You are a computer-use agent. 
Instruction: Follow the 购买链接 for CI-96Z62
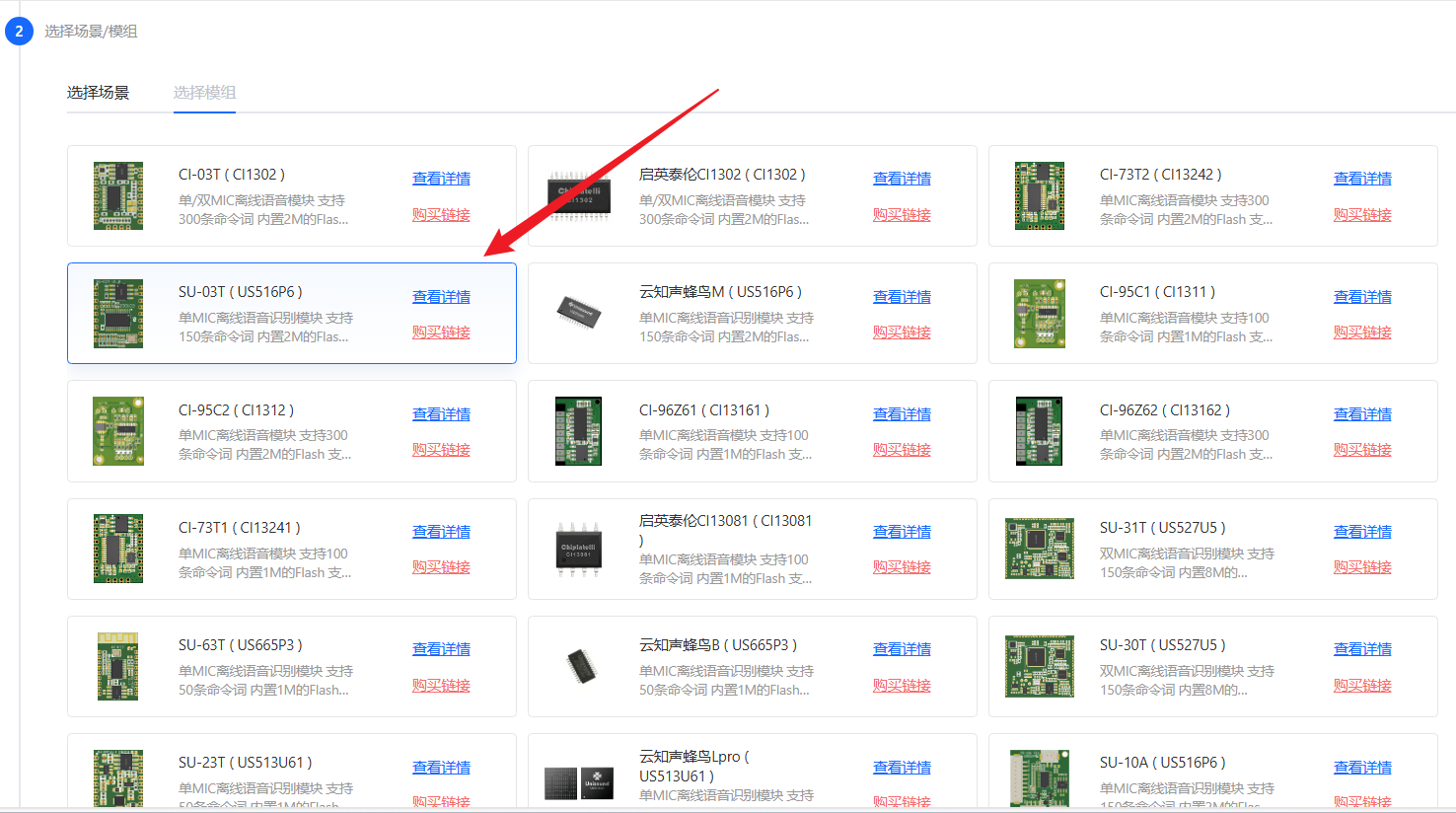pos(1362,450)
